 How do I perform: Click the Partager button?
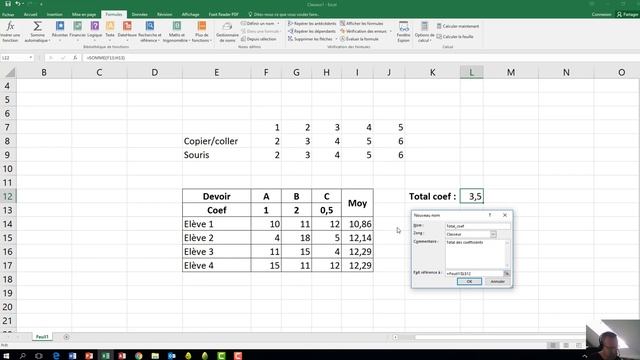click(627, 14)
